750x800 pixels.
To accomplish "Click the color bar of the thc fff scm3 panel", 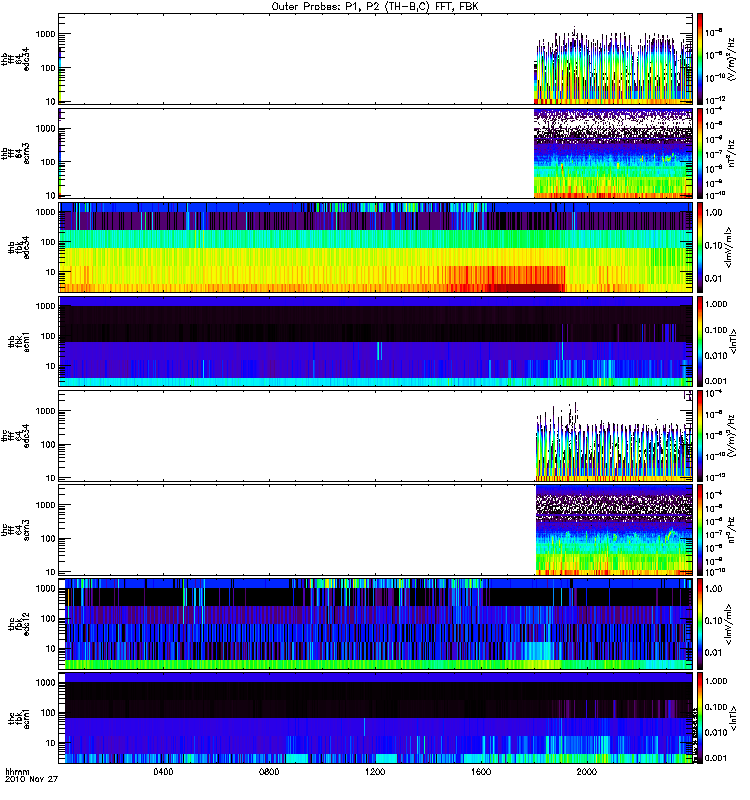I will pos(700,530).
